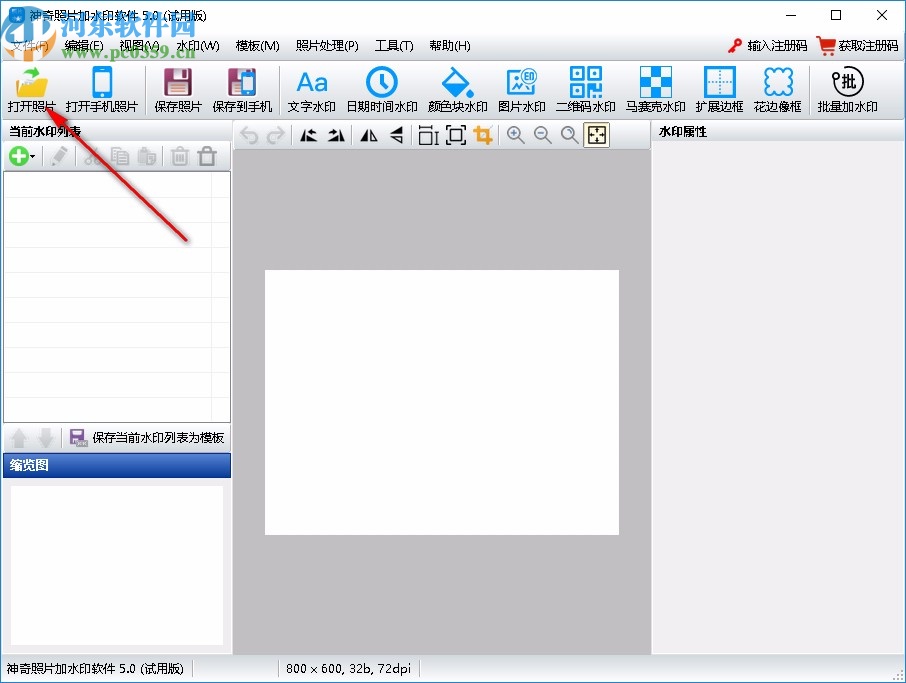Zoom in on the canvas
The width and height of the screenshot is (906, 683).
coord(515,135)
